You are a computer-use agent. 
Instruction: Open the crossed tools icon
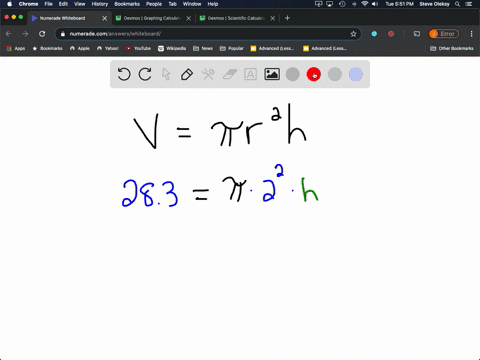[x=208, y=74]
